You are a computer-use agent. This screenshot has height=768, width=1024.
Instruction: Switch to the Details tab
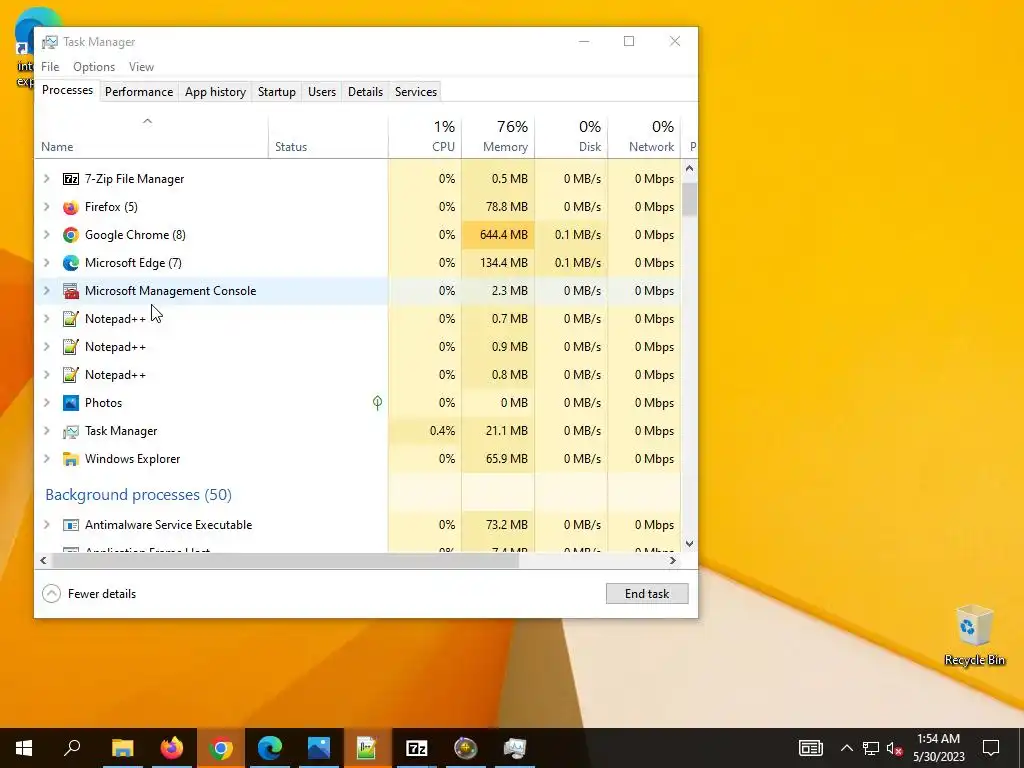coord(365,91)
